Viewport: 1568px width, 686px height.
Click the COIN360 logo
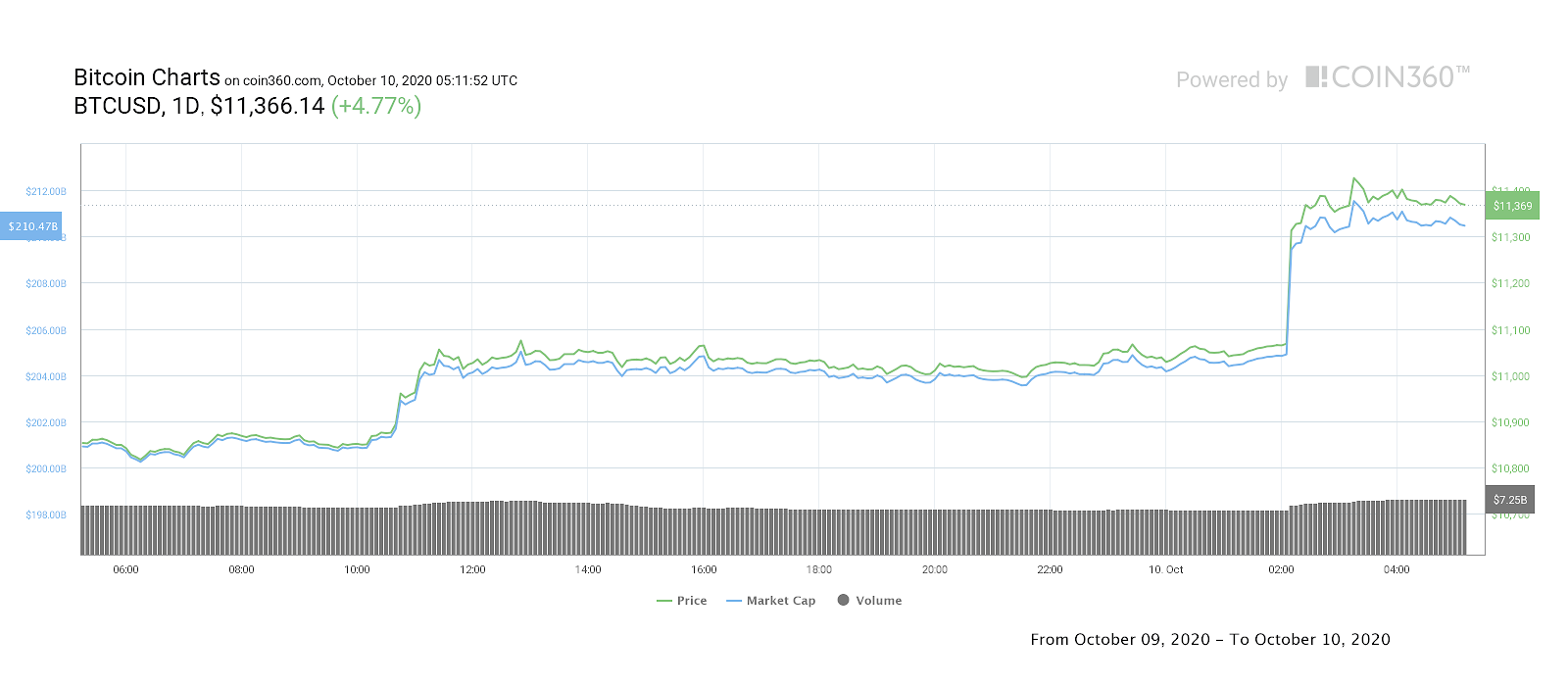(1388, 77)
